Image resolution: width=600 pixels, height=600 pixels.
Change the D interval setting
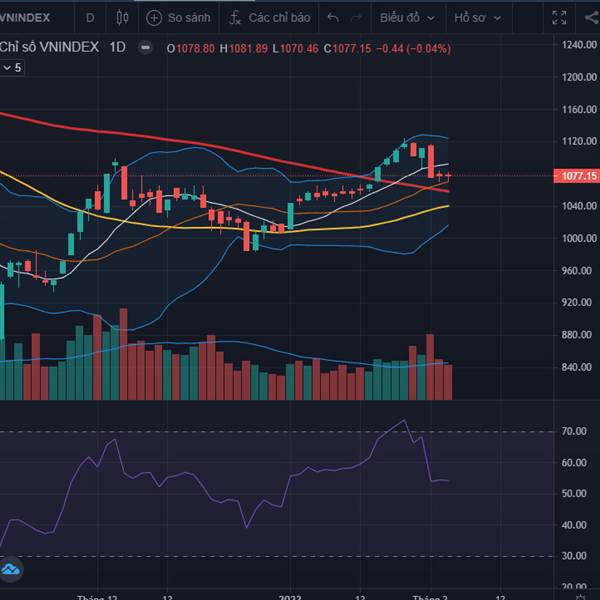90,18
